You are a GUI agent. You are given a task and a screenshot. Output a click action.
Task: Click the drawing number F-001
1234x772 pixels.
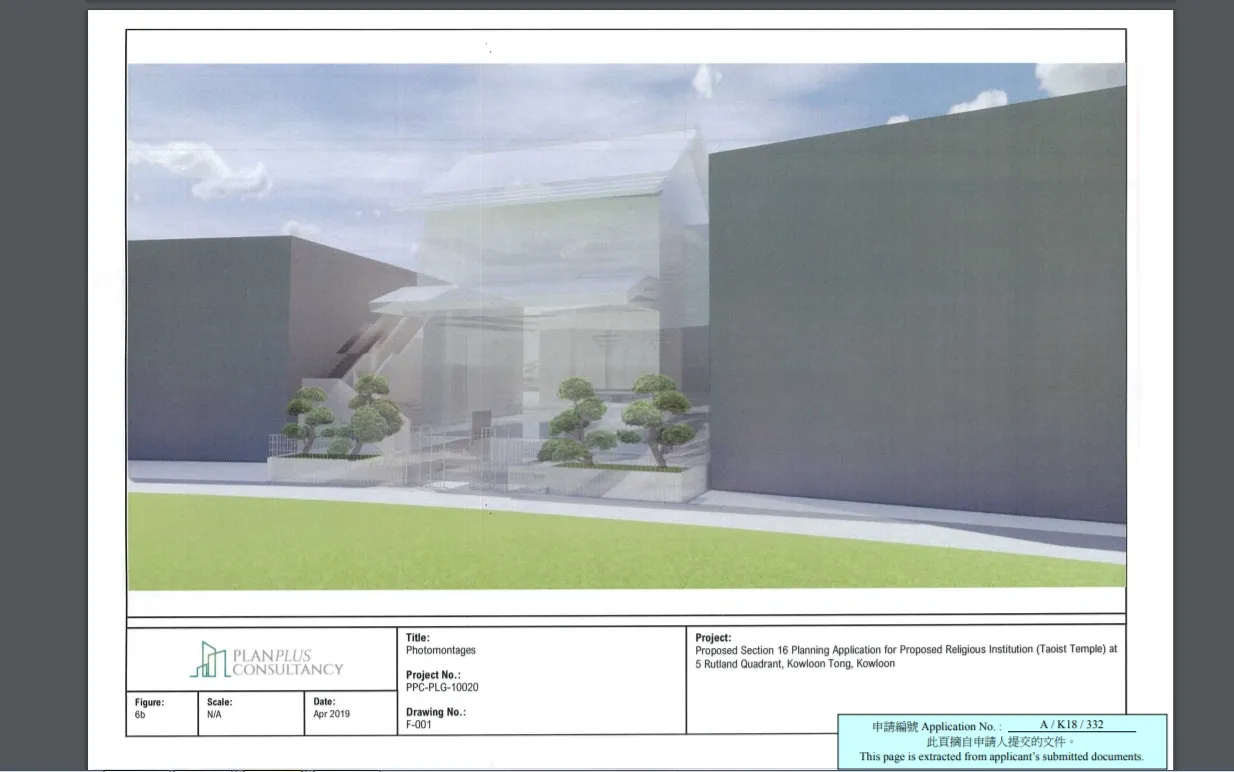pyautogui.click(x=419, y=725)
